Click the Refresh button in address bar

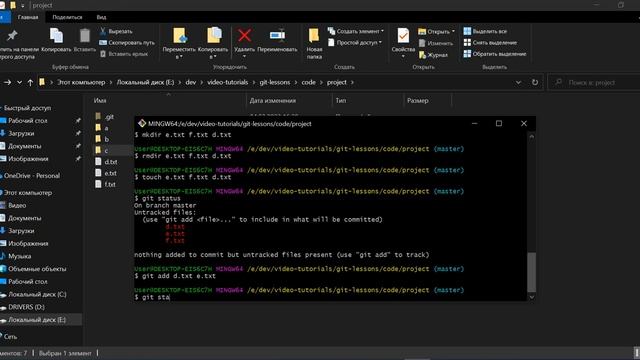click(x=535, y=82)
